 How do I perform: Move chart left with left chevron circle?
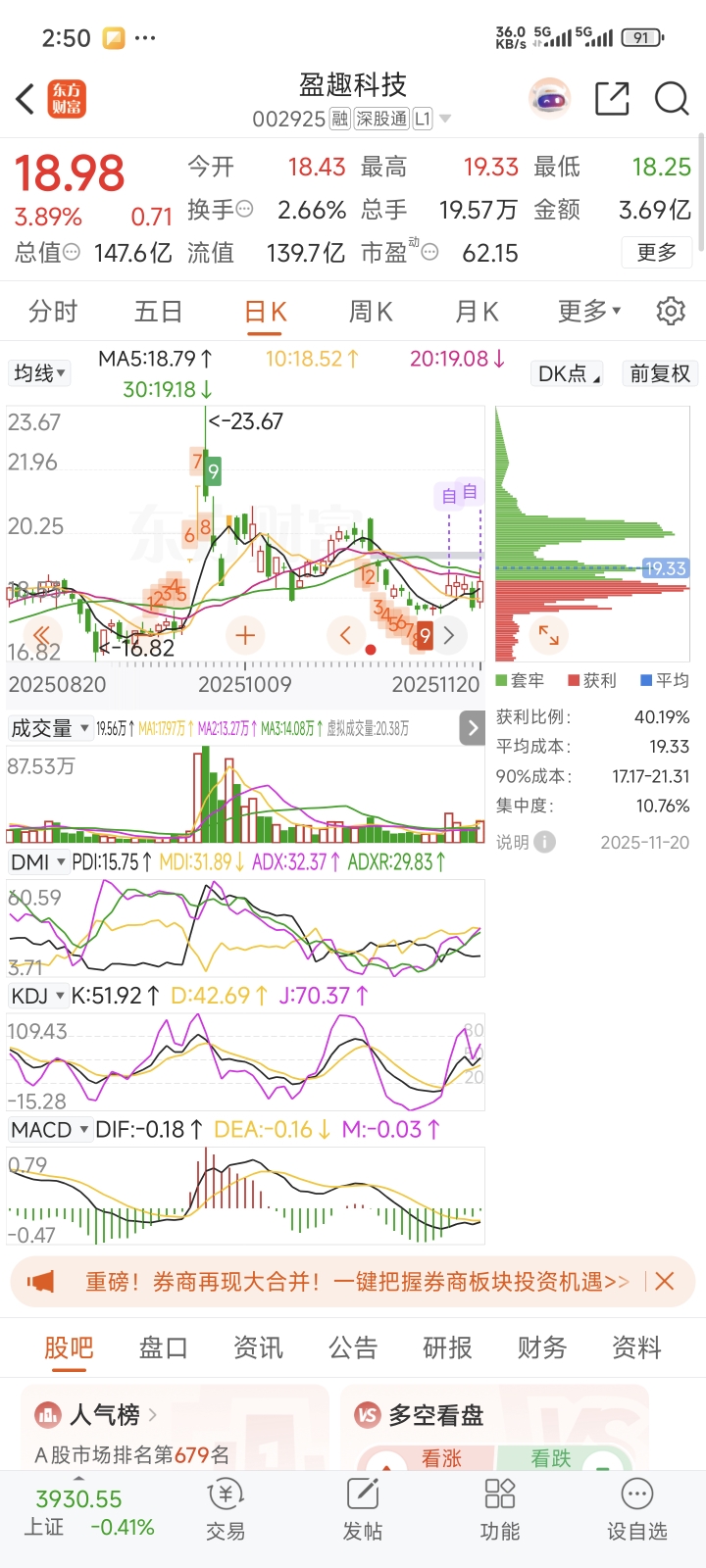tap(345, 635)
